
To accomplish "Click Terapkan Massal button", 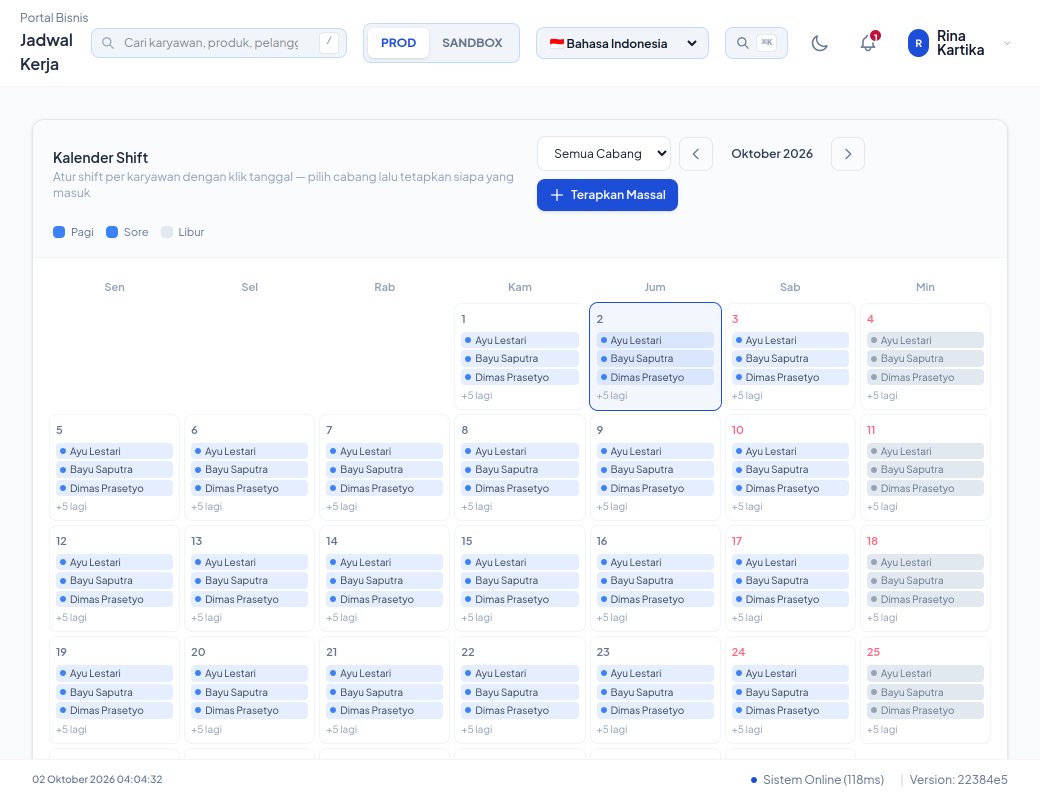I will [x=607, y=195].
